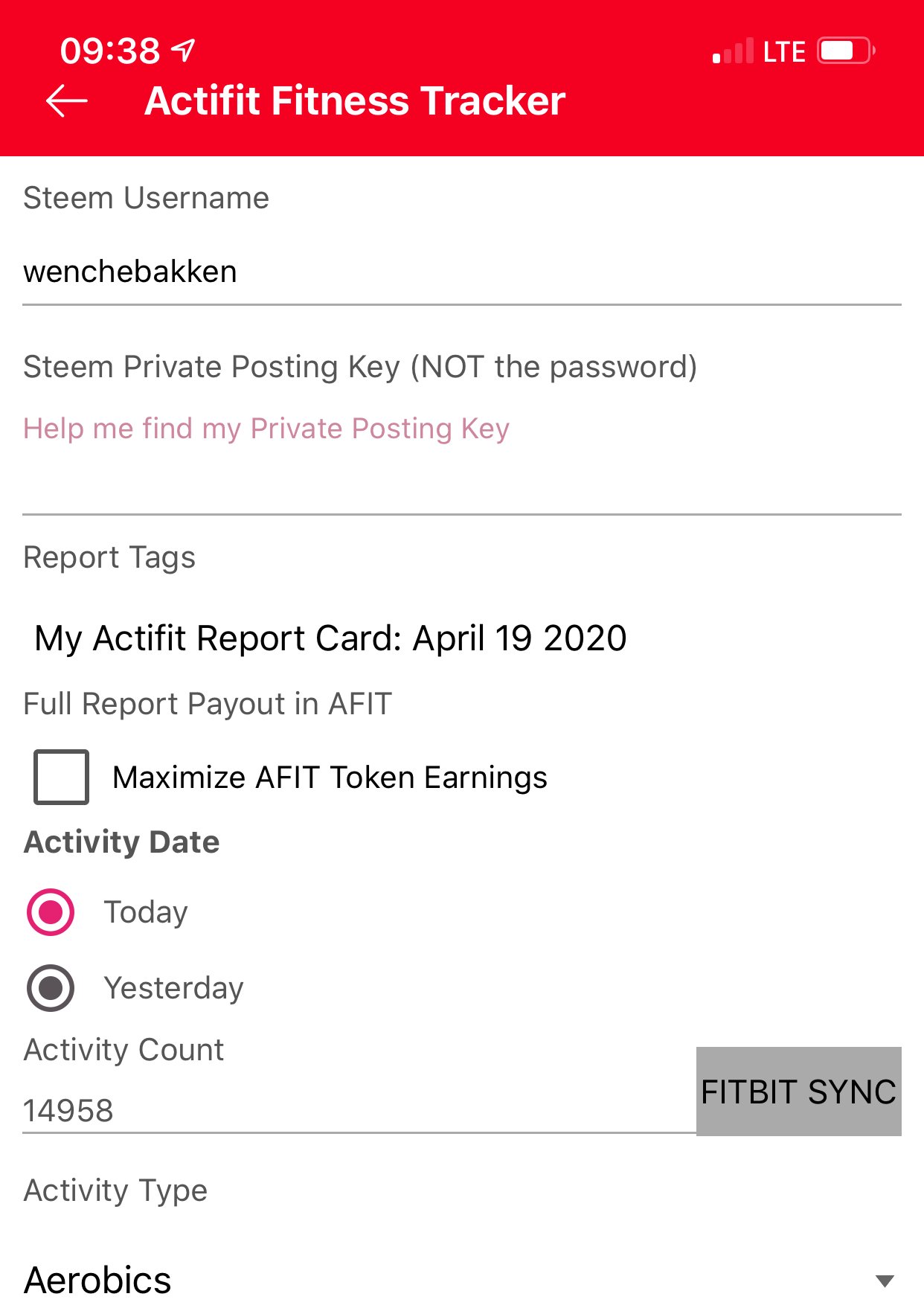Image resolution: width=924 pixels, height=1314 pixels.
Task: Tap the battery indicator icon
Action: (x=846, y=51)
